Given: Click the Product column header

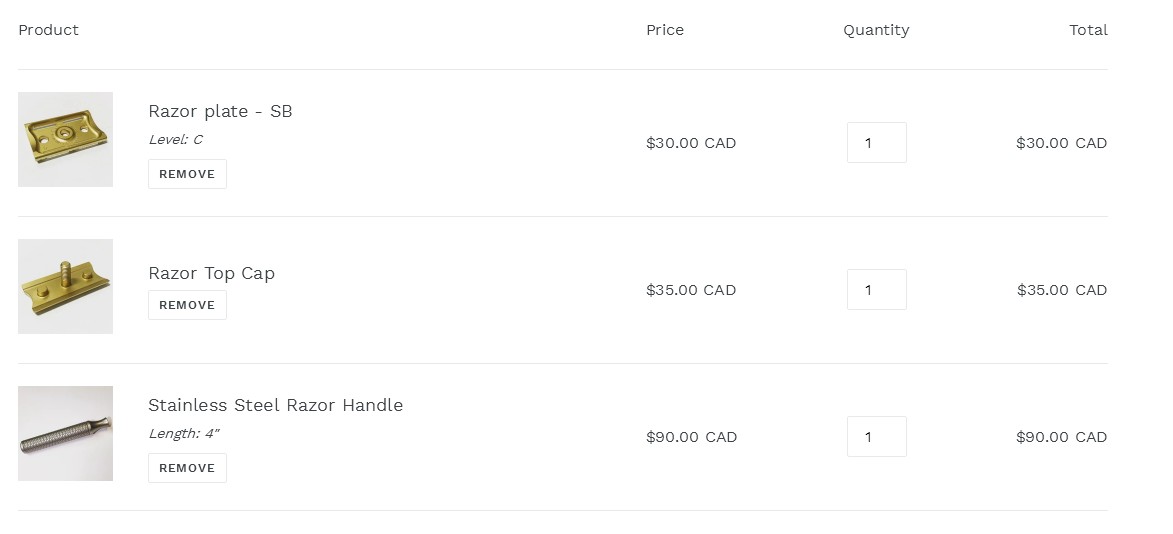Looking at the screenshot, I should pos(48,30).
